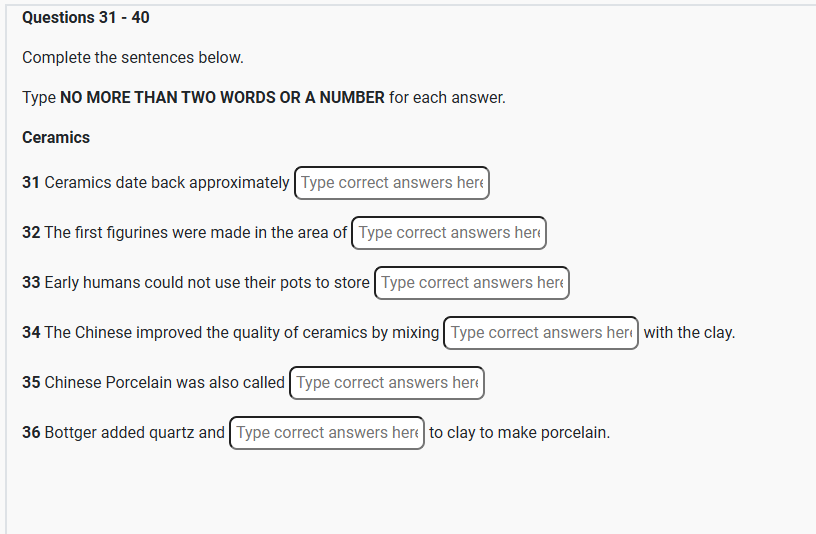Click the bold number 35
The height and width of the screenshot is (534, 816).
[31, 383]
